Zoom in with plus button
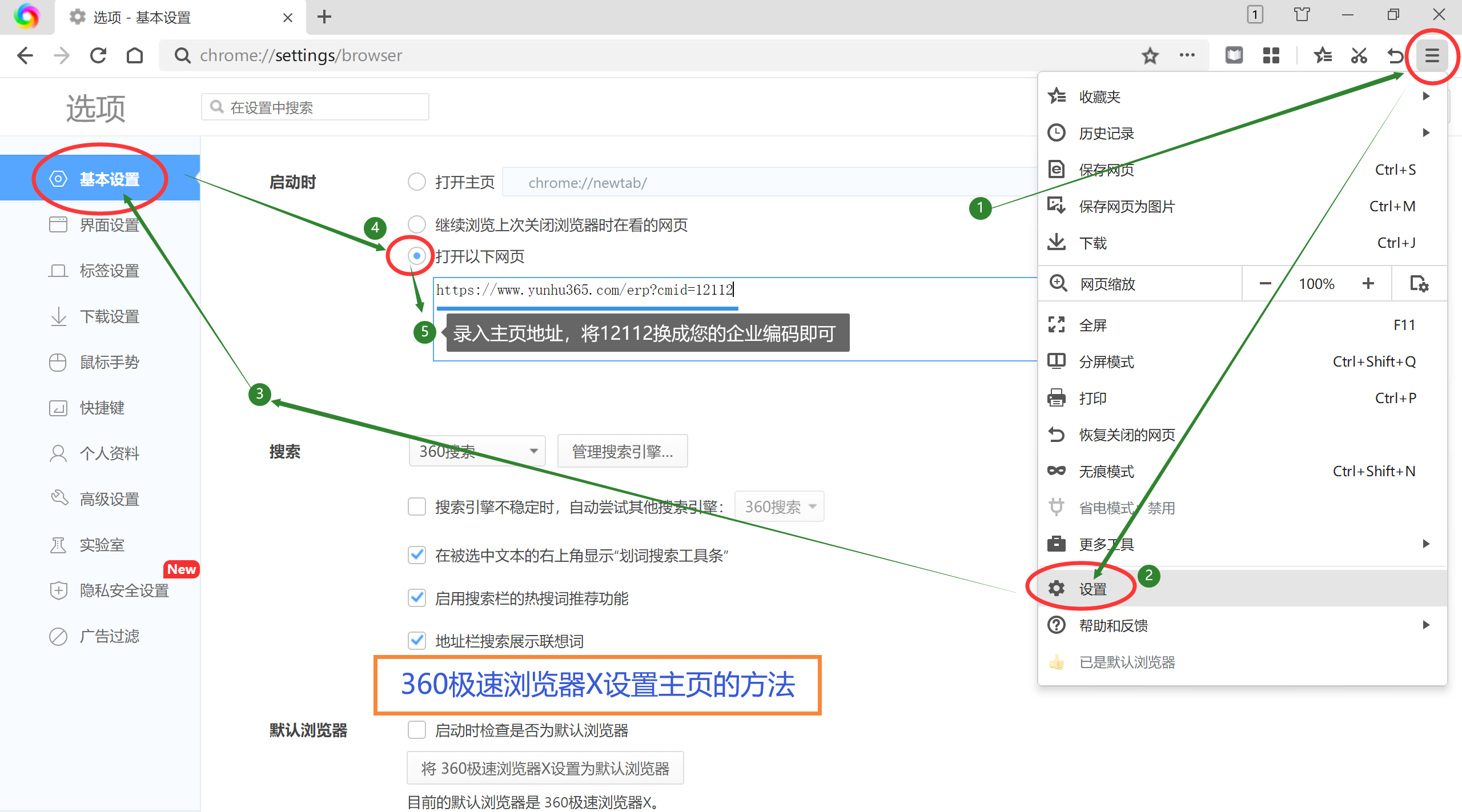Image resolution: width=1462 pixels, height=812 pixels. pos(1368,283)
